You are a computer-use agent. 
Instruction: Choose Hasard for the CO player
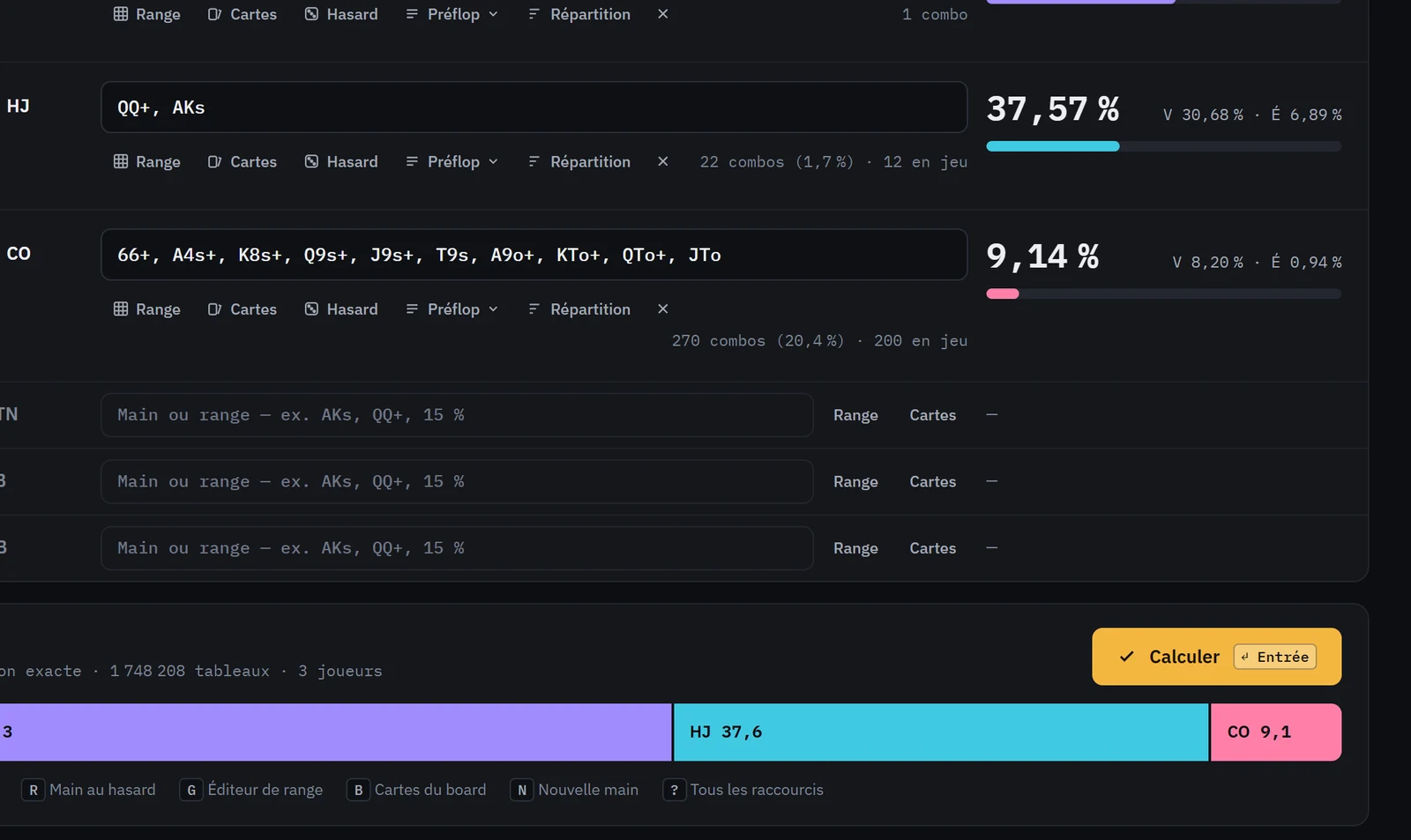[340, 308]
